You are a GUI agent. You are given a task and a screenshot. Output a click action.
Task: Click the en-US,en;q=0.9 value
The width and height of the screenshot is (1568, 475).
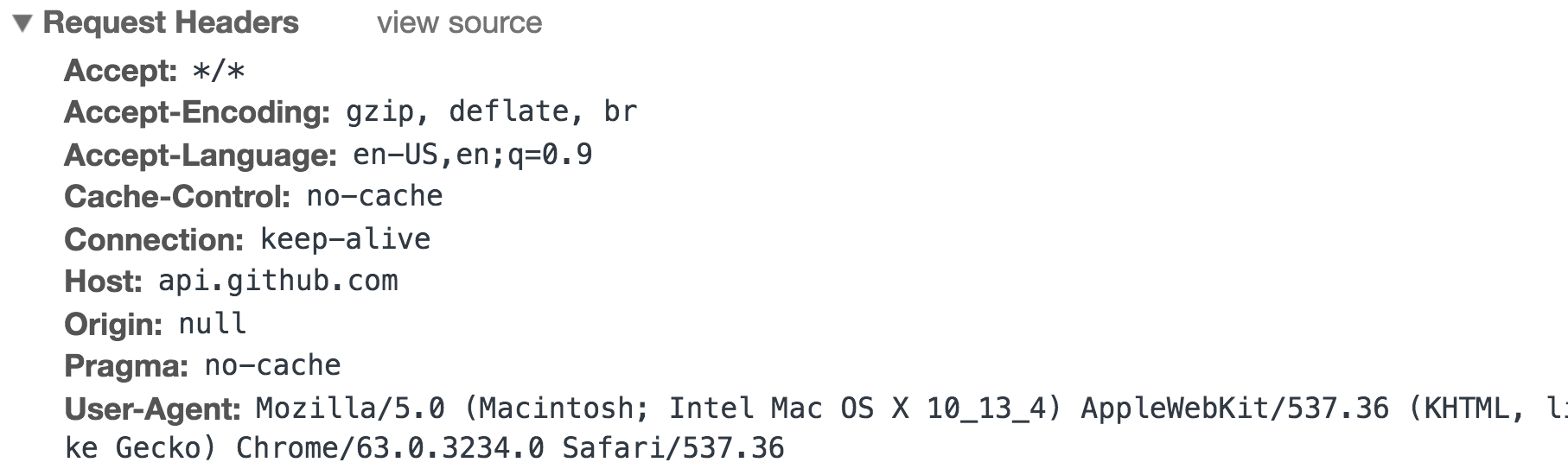(x=472, y=155)
